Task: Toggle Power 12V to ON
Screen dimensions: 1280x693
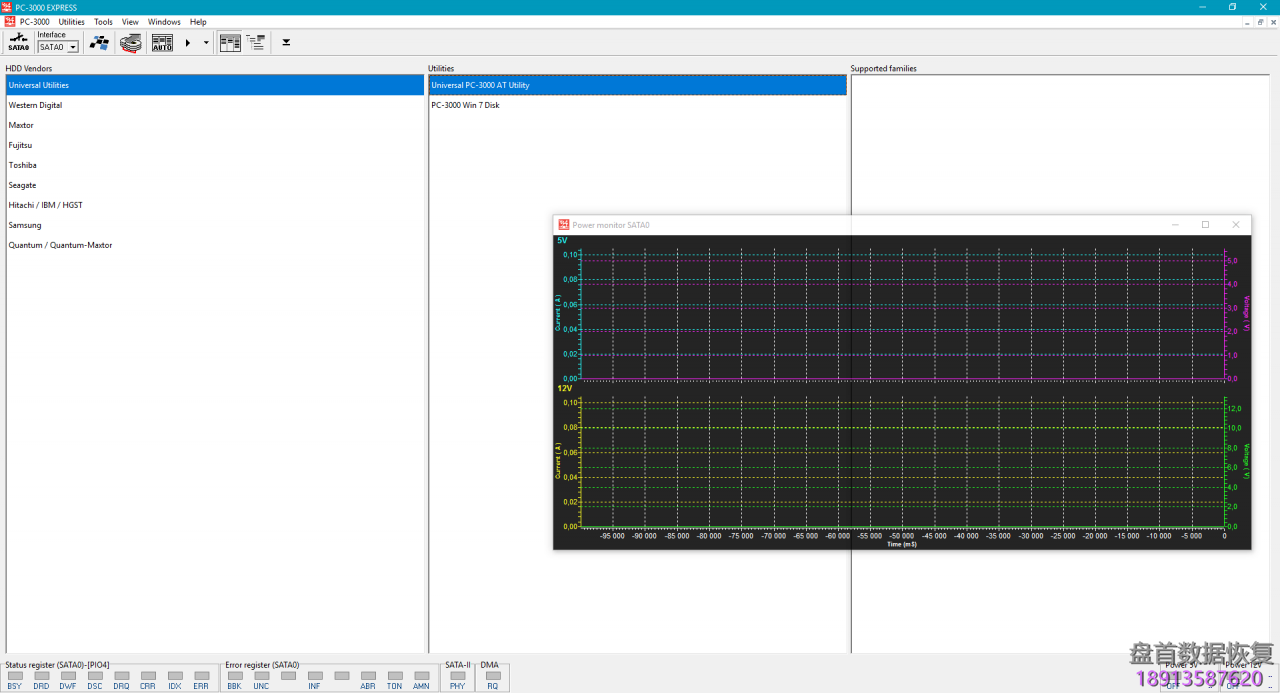Action: click(x=1232, y=676)
